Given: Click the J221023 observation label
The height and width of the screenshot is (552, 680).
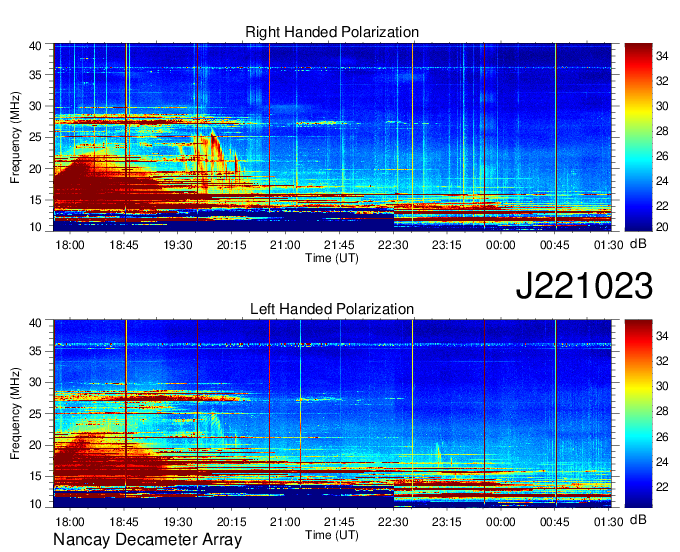Looking at the screenshot, I should point(584,286).
